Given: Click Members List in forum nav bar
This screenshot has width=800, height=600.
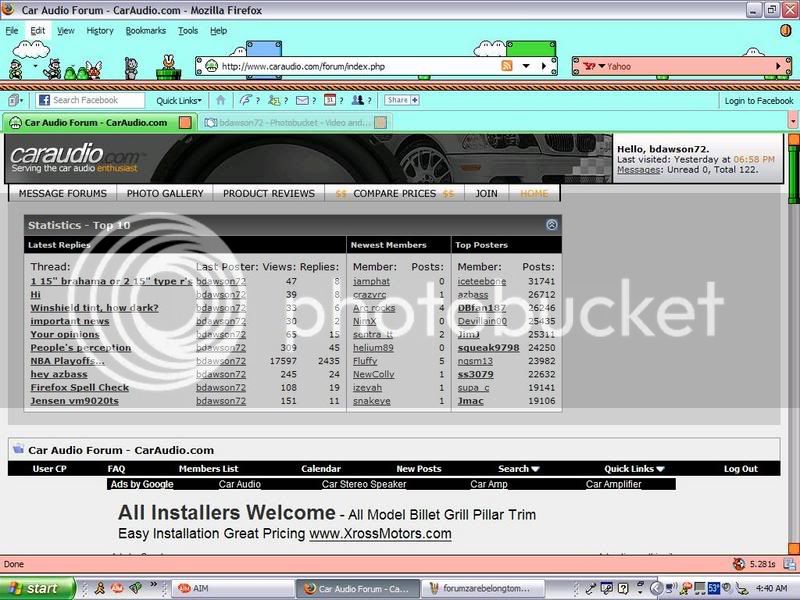Looking at the screenshot, I should click(208, 468).
